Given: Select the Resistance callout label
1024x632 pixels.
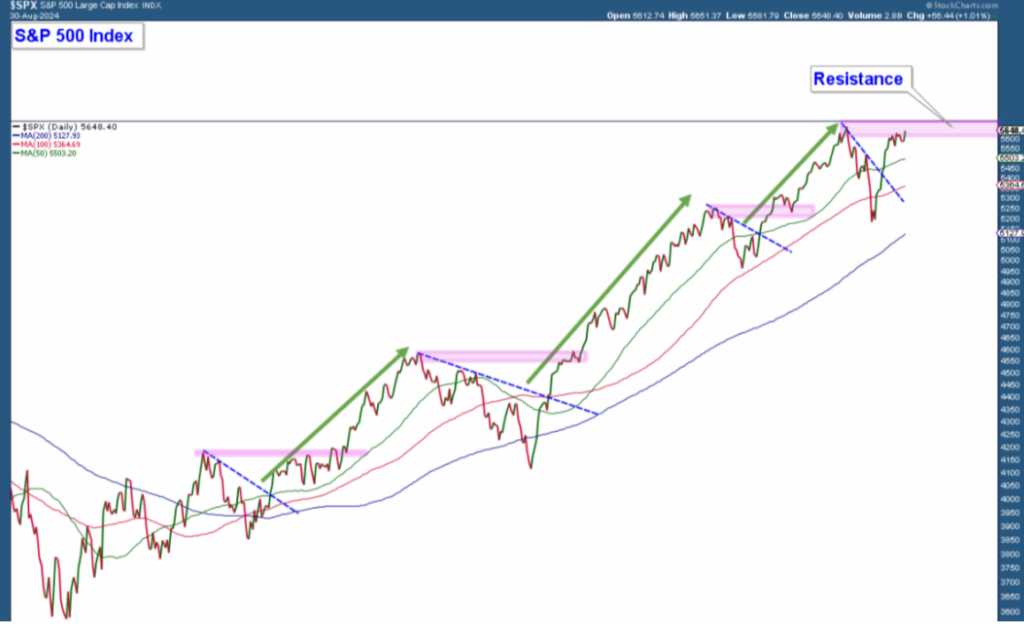Looking at the screenshot, I should (x=858, y=79).
